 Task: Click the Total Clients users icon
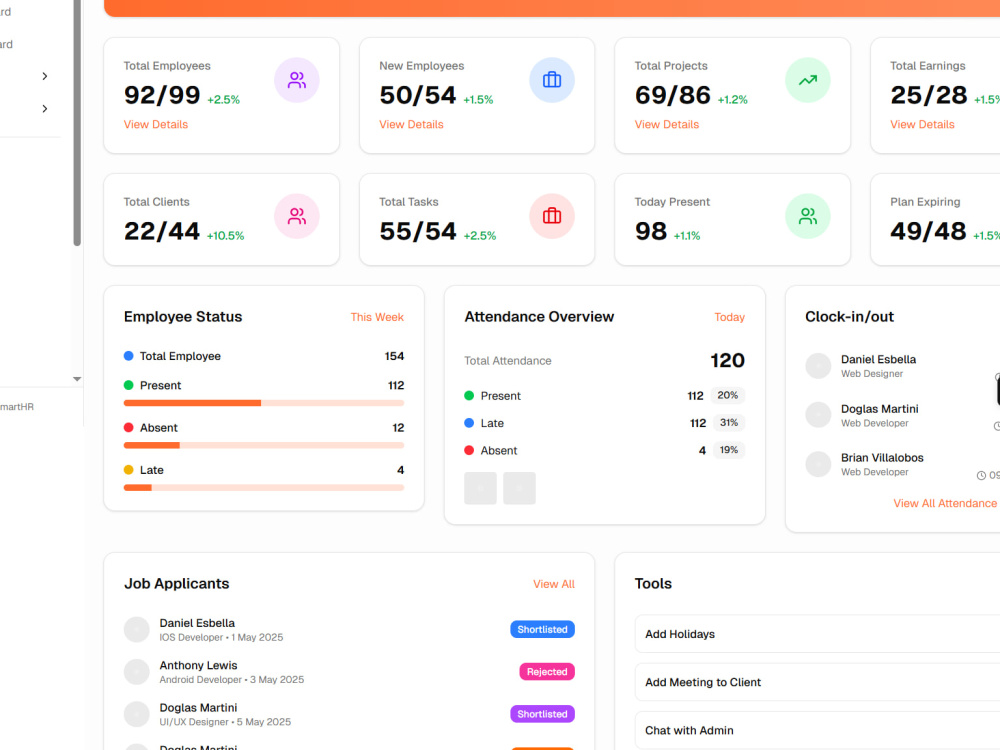coord(297,216)
